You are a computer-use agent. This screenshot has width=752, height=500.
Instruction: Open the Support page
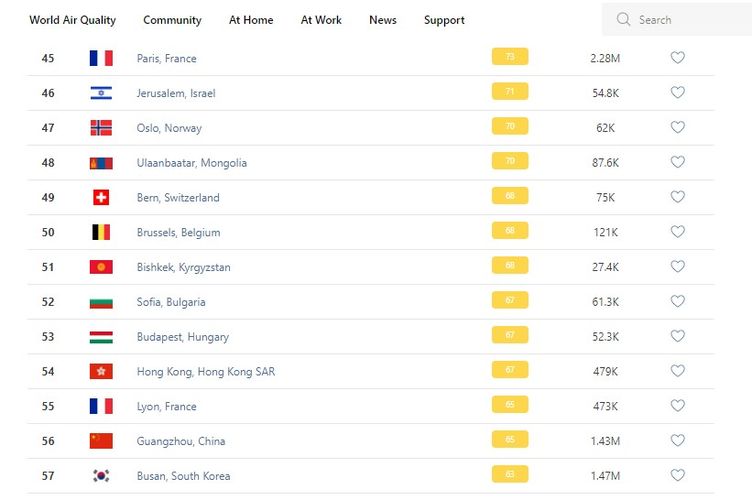click(x=444, y=20)
